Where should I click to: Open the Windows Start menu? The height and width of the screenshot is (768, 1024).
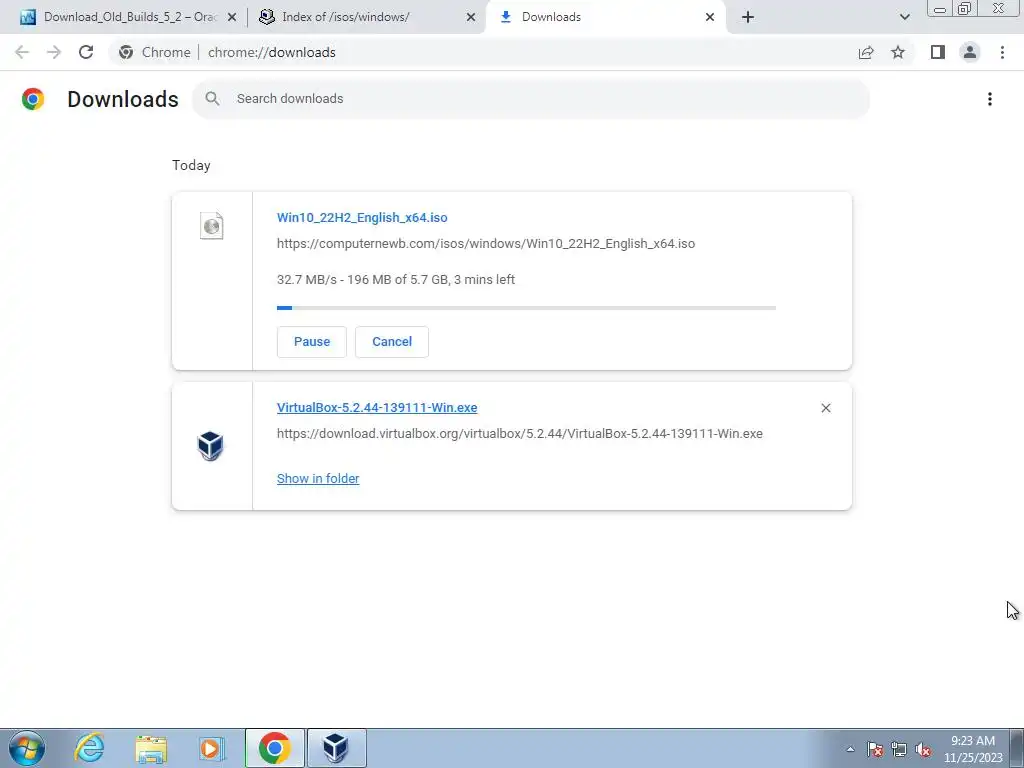27,748
